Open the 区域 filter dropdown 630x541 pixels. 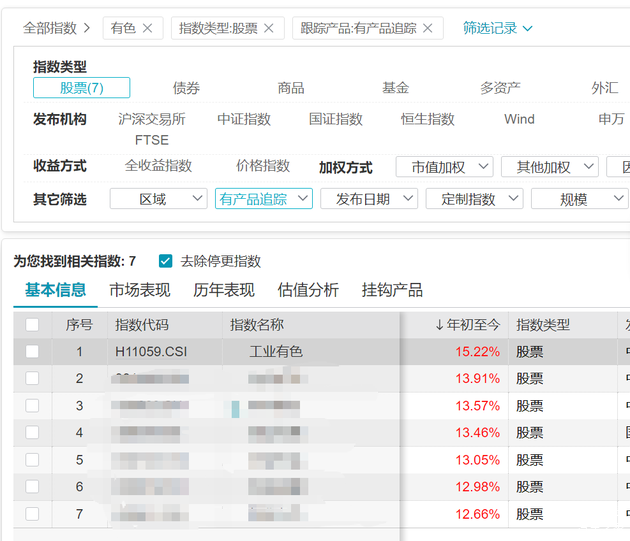[158, 199]
